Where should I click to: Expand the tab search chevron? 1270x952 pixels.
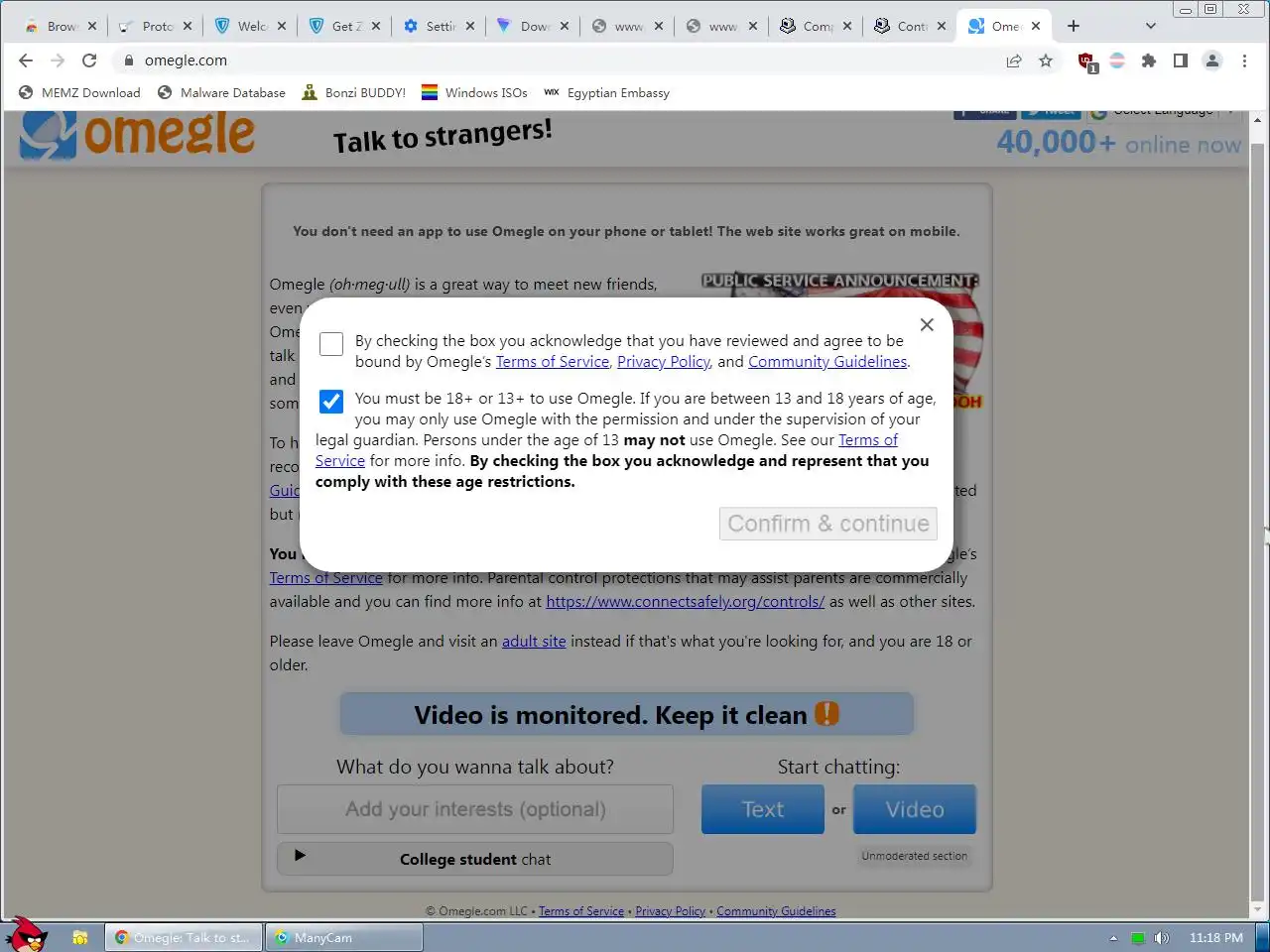click(1151, 26)
